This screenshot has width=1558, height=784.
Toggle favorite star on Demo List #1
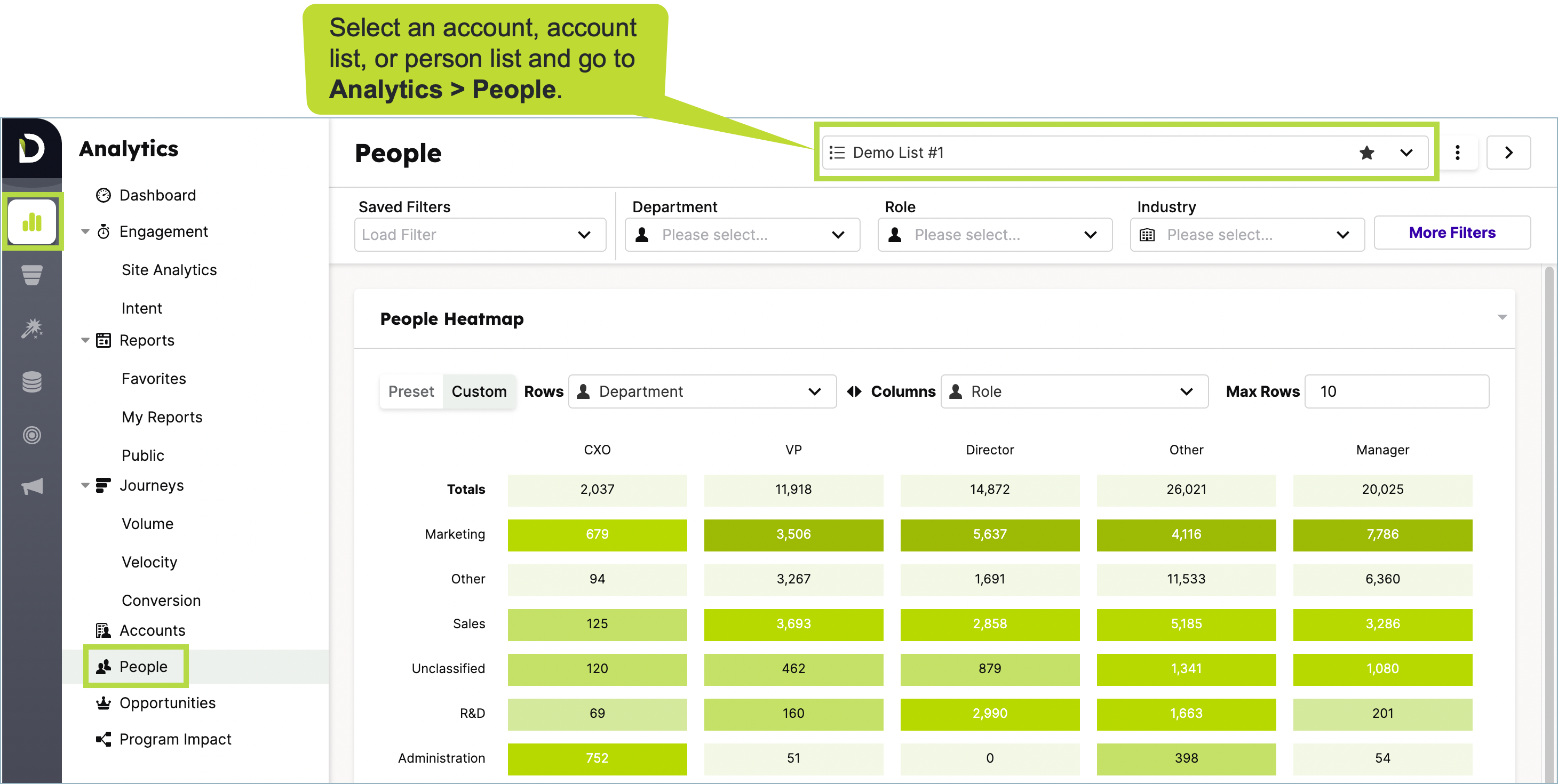click(x=1366, y=153)
